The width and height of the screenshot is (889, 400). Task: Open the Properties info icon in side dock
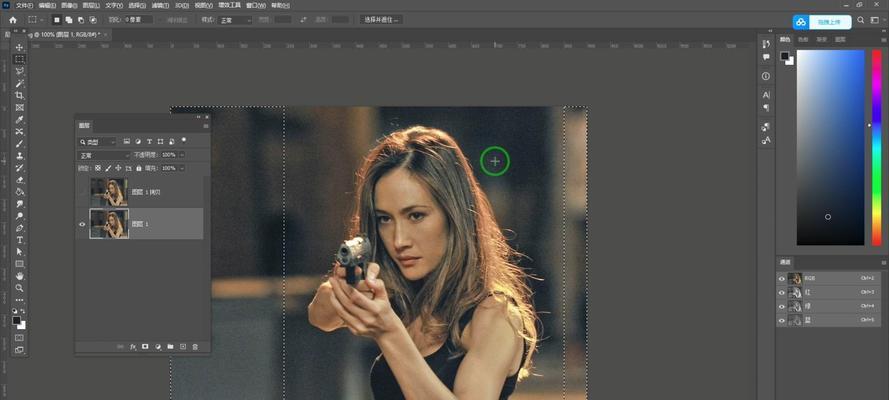tap(766, 76)
